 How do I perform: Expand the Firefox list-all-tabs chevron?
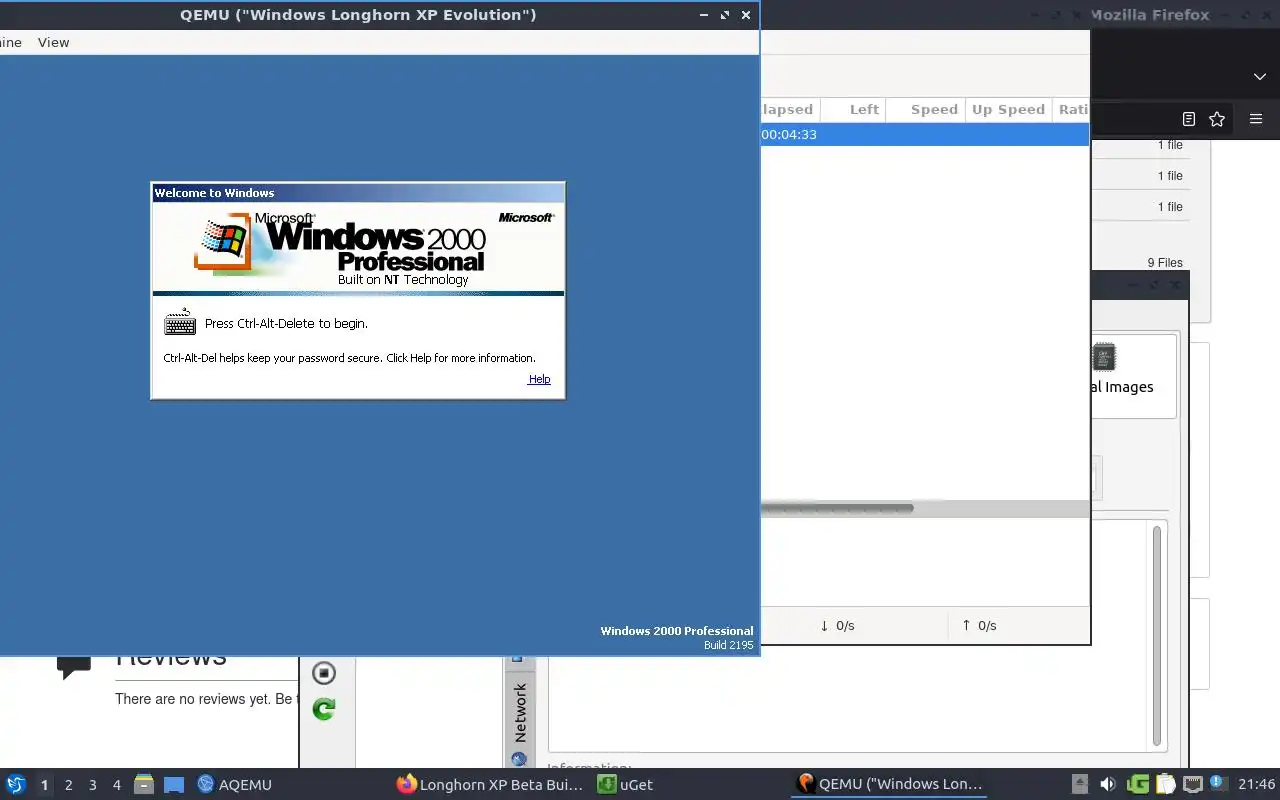click(1260, 77)
